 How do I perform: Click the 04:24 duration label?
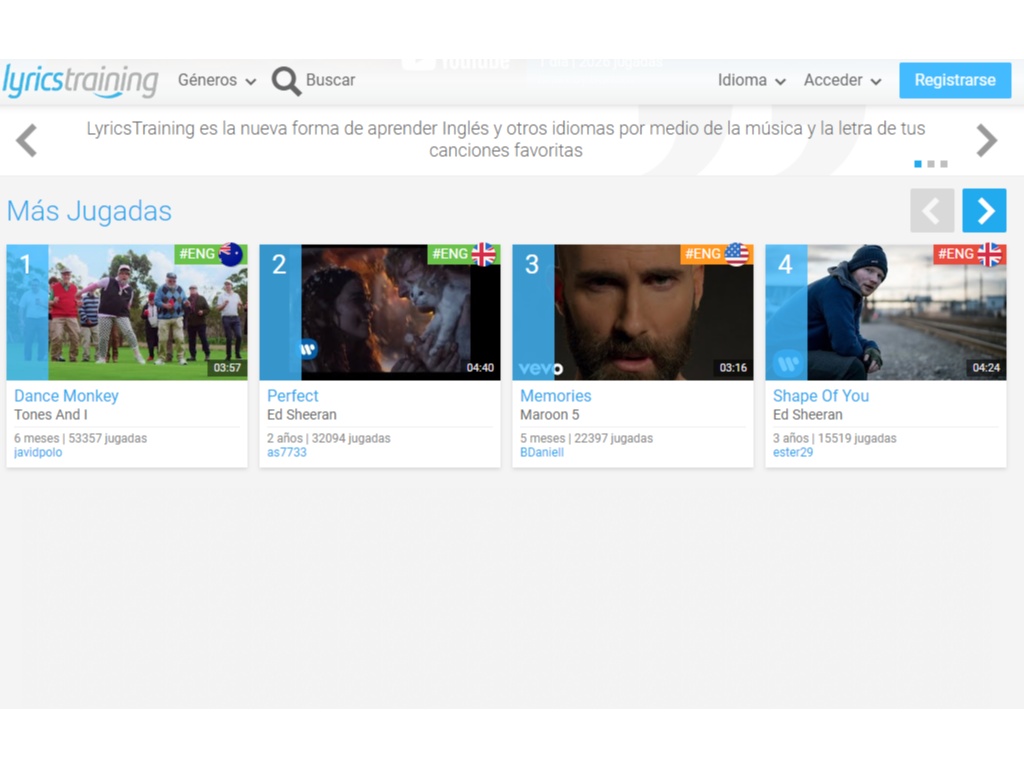pos(986,368)
